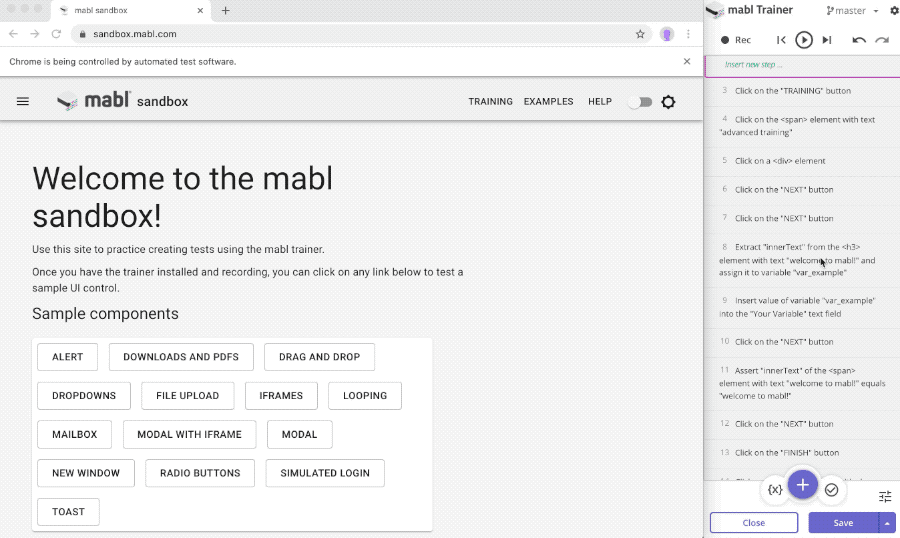The height and width of the screenshot is (538, 900).
Task: Open the NEW WINDOW component
Action: [x=86, y=473]
